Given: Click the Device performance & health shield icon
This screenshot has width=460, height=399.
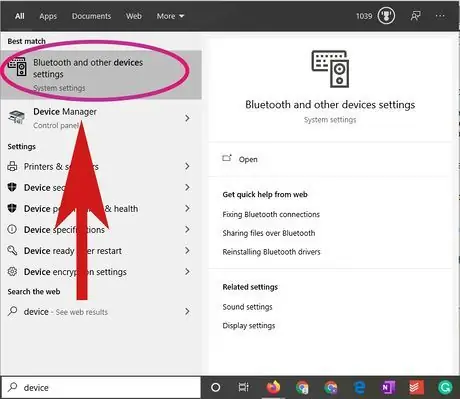Looking at the screenshot, I should (12, 208).
